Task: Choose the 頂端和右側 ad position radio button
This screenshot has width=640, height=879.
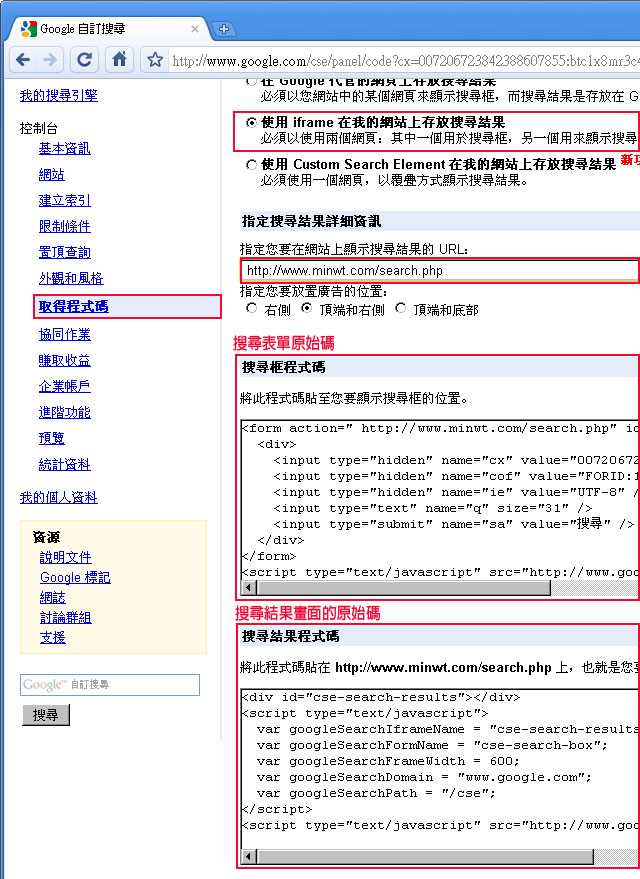Action: (x=306, y=308)
